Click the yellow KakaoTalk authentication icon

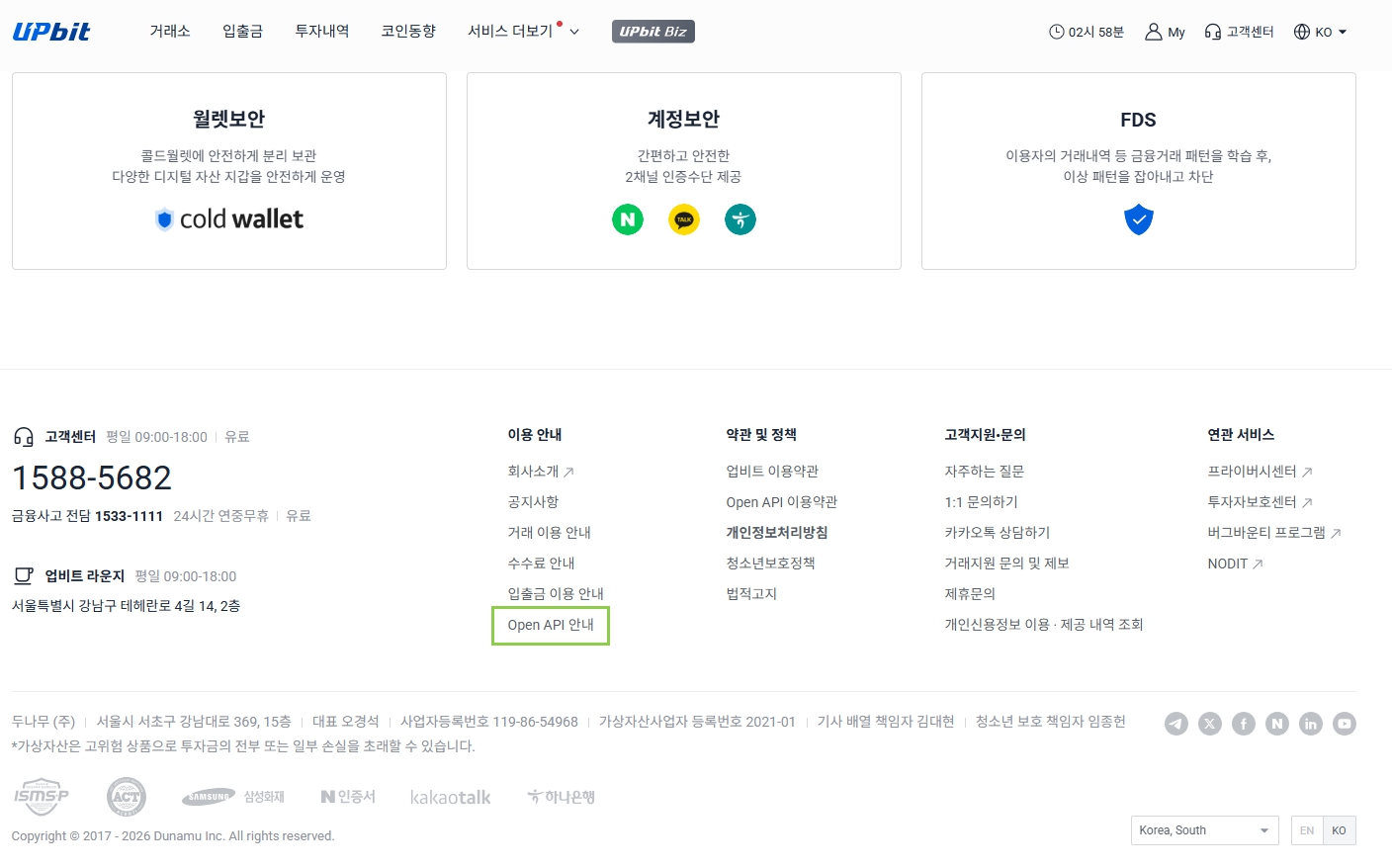click(683, 219)
